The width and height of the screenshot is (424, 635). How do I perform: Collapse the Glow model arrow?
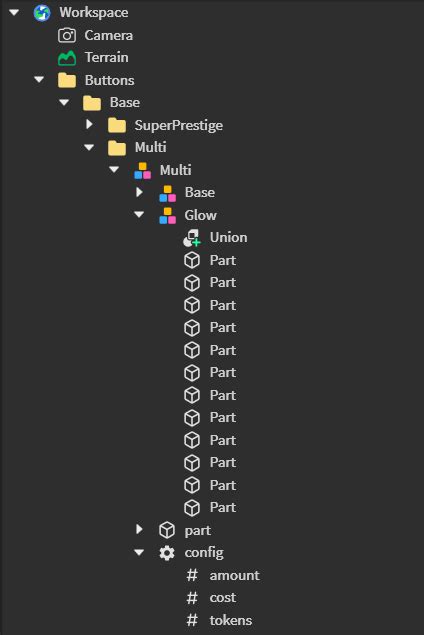139,215
